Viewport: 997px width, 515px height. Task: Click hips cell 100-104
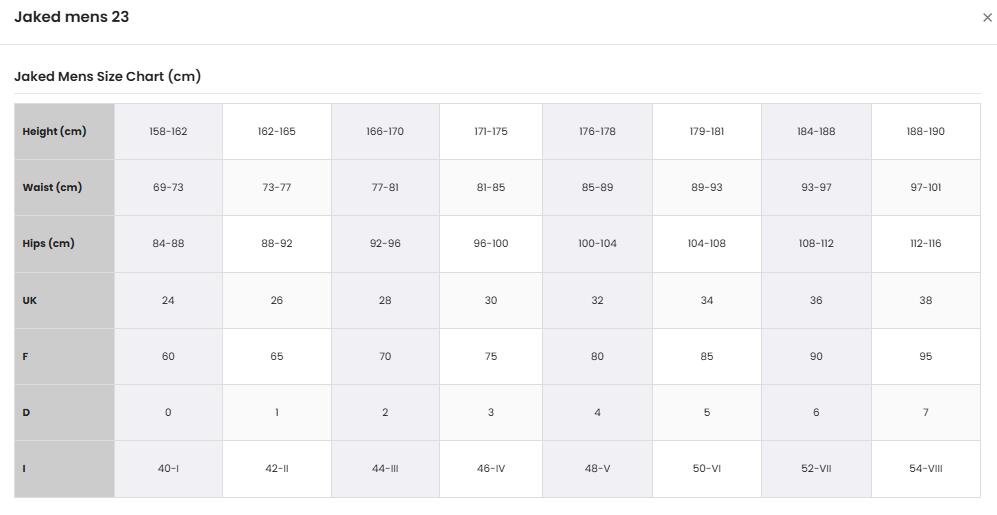[597, 244]
